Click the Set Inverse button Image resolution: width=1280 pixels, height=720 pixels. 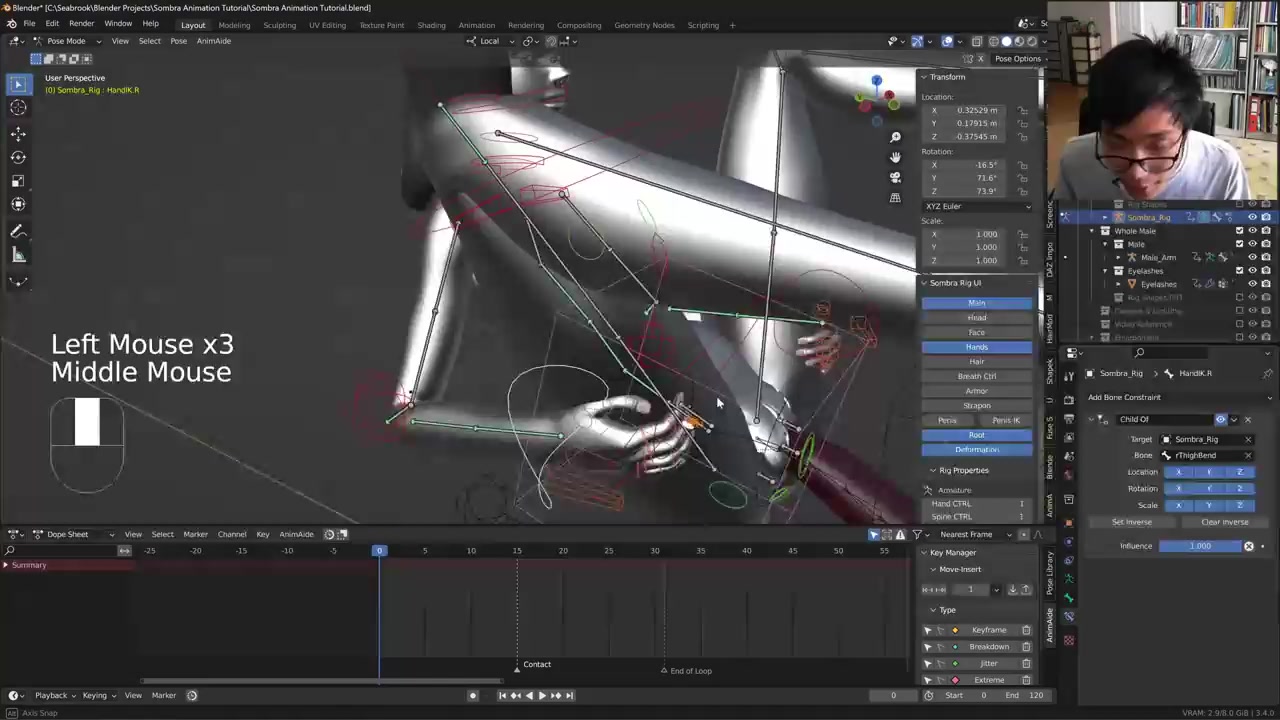coord(1132,522)
